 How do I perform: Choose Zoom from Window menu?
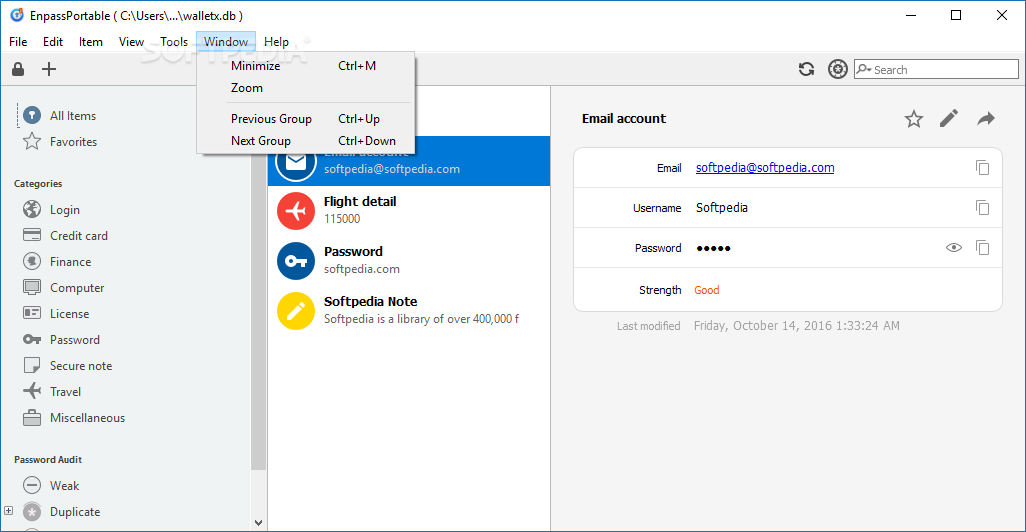306,88
